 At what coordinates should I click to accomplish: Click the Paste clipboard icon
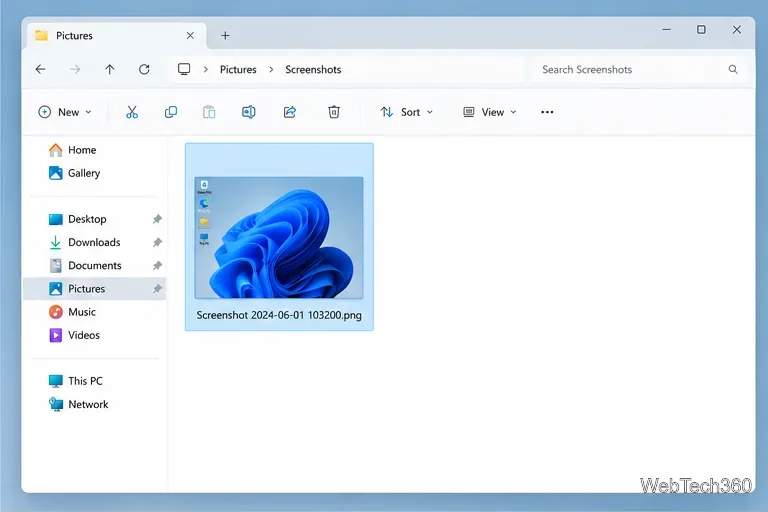pyautogui.click(x=209, y=112)
